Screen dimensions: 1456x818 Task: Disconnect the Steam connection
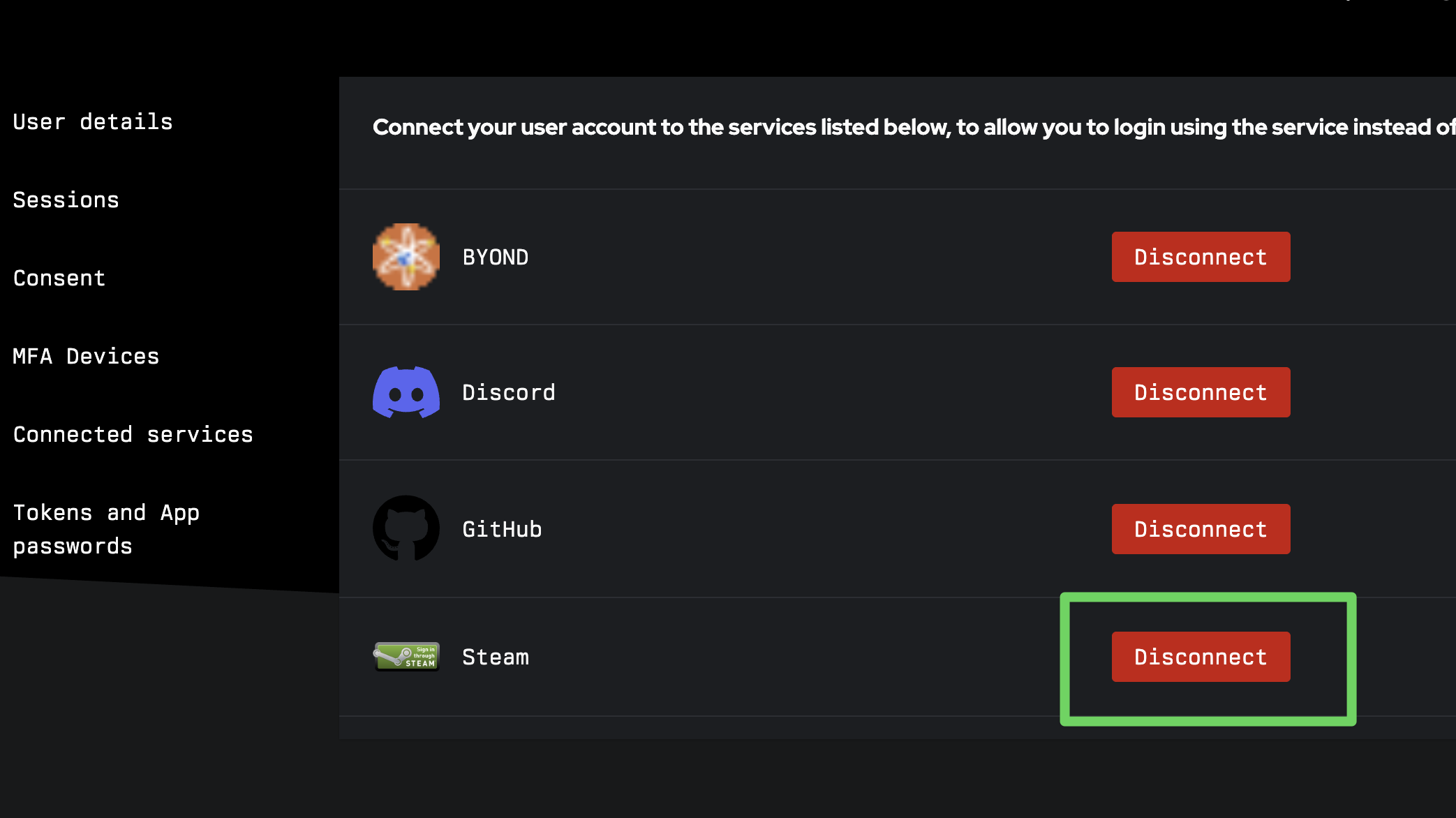[1201, 657]
